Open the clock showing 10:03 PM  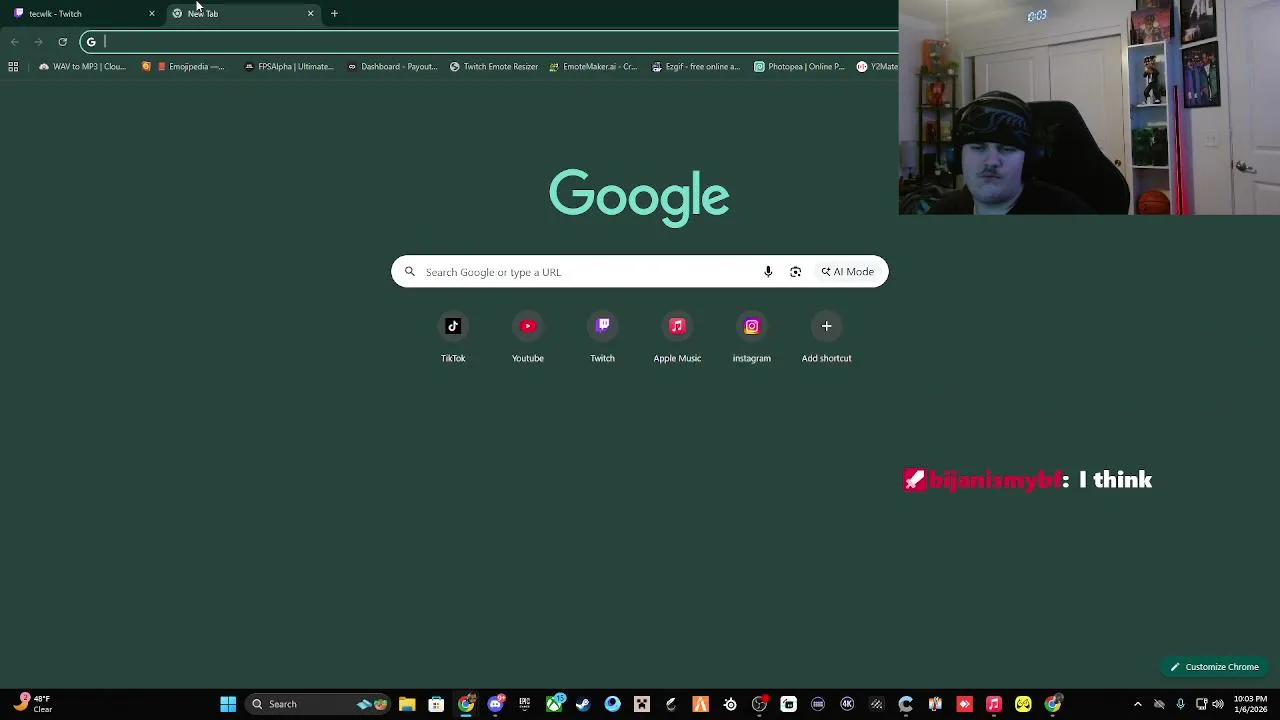click(1250, 704)
